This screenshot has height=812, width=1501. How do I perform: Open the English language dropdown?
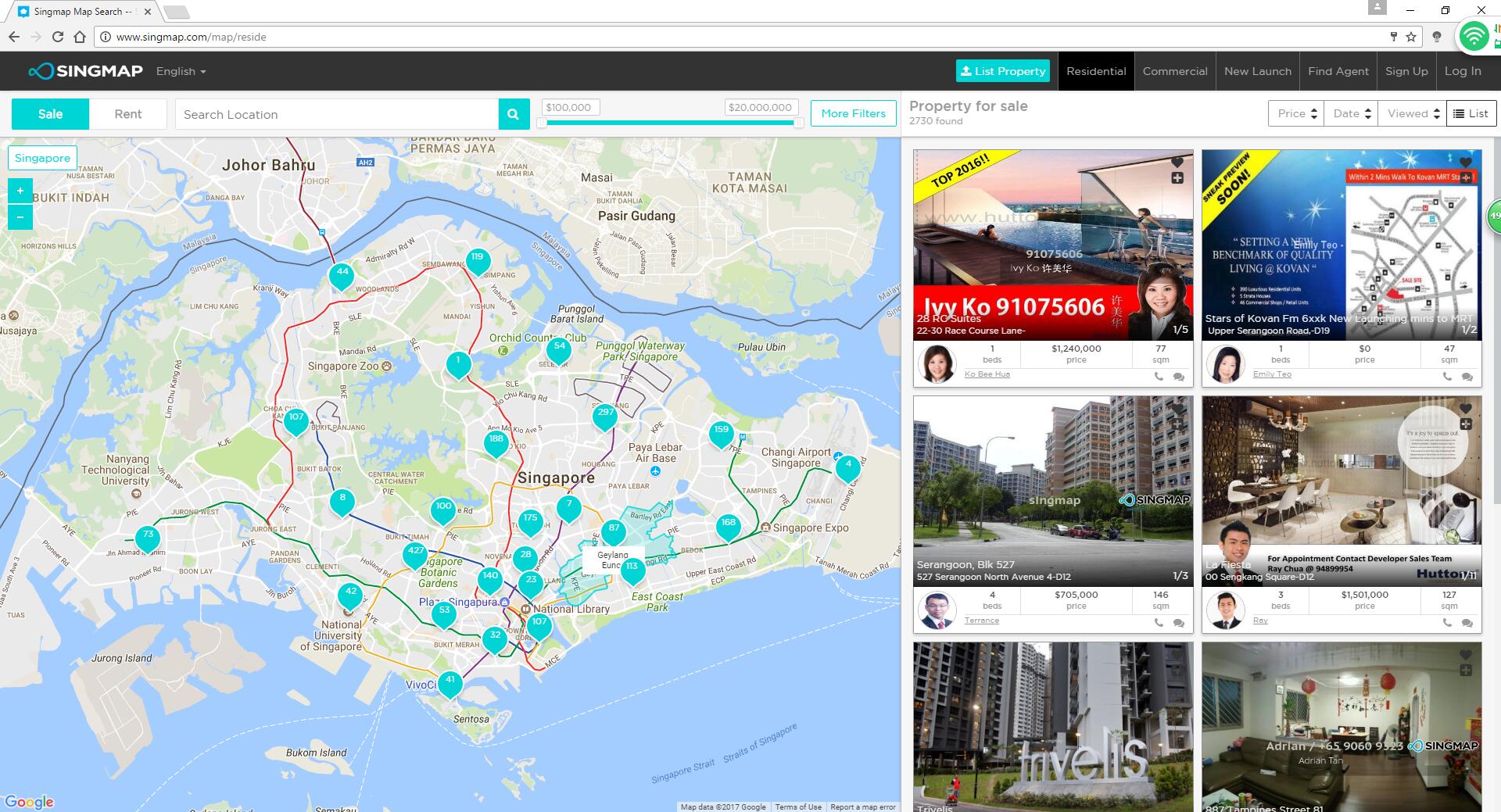point(181,71)
